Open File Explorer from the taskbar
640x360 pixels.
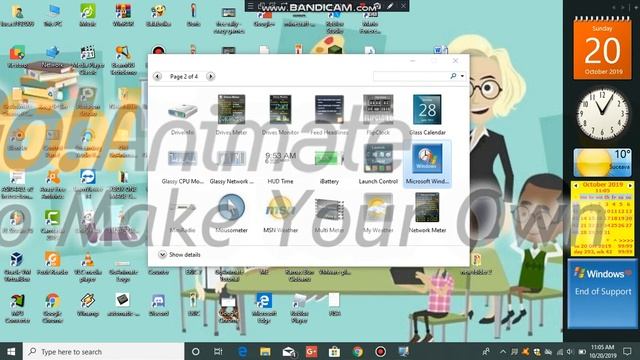click(x=265, y=351)
